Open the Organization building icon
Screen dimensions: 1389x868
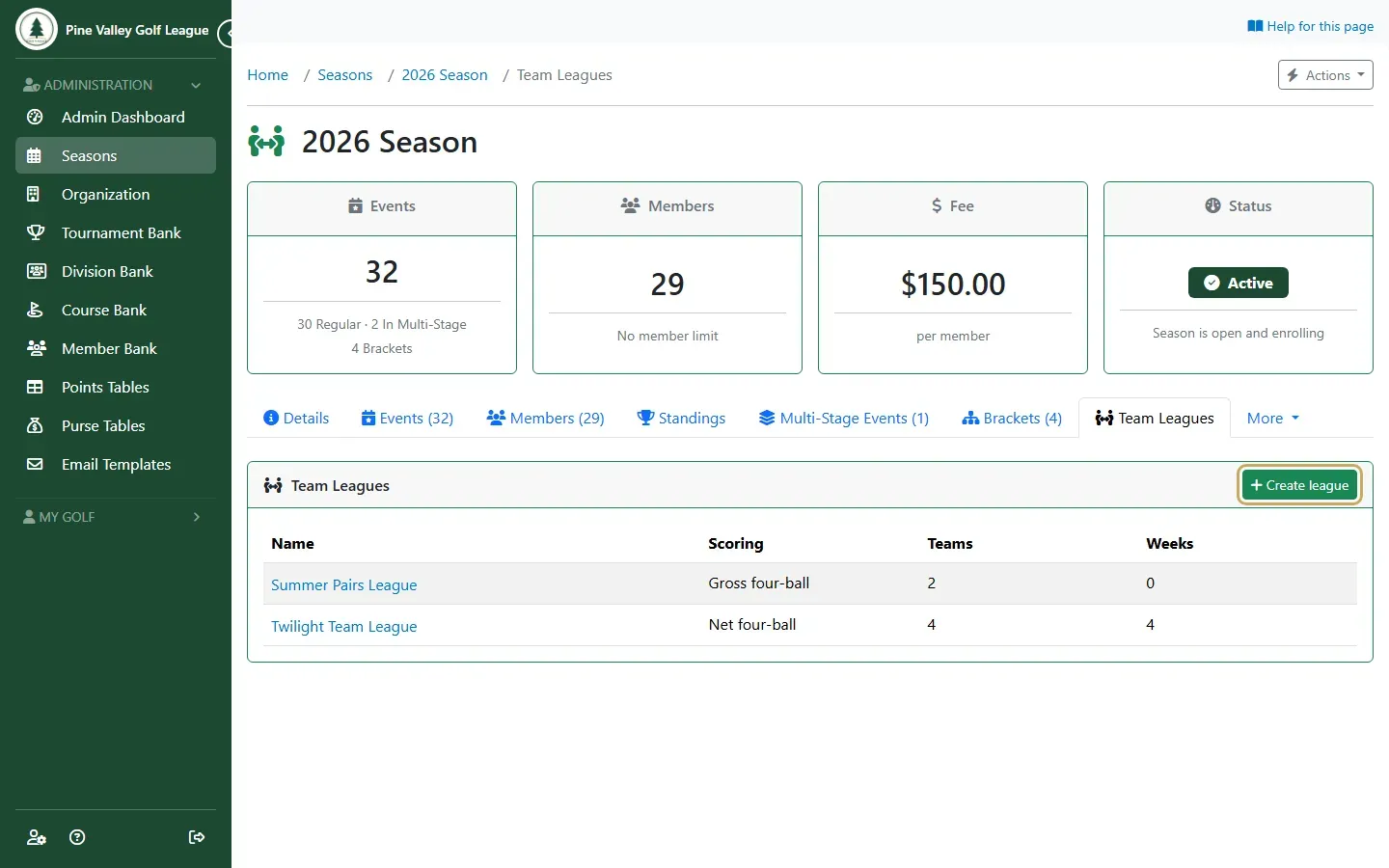tap(35, 194)
